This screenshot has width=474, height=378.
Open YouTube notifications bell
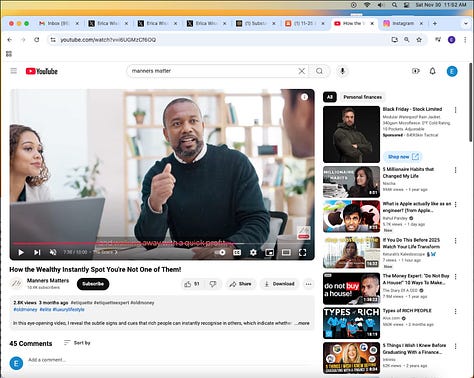tap(433, 71)
